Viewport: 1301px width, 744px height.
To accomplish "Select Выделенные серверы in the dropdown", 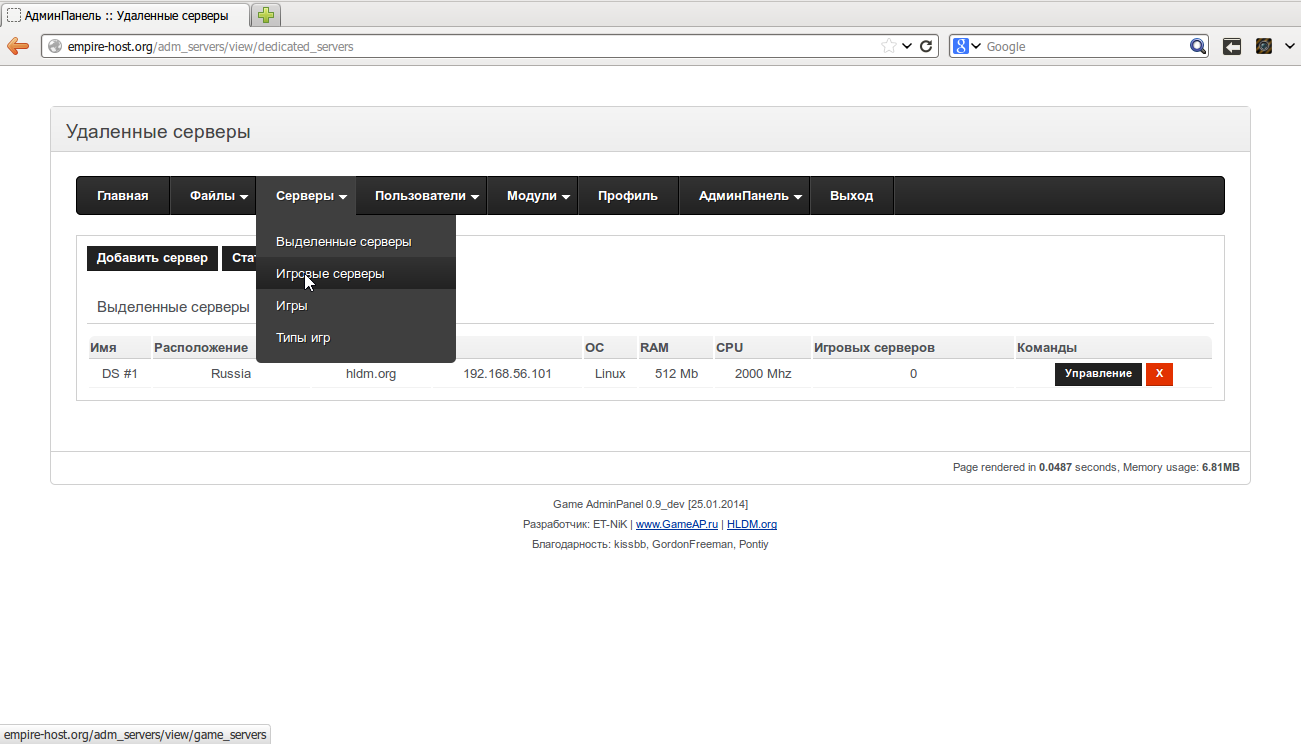I will click(x=343, y=242).
